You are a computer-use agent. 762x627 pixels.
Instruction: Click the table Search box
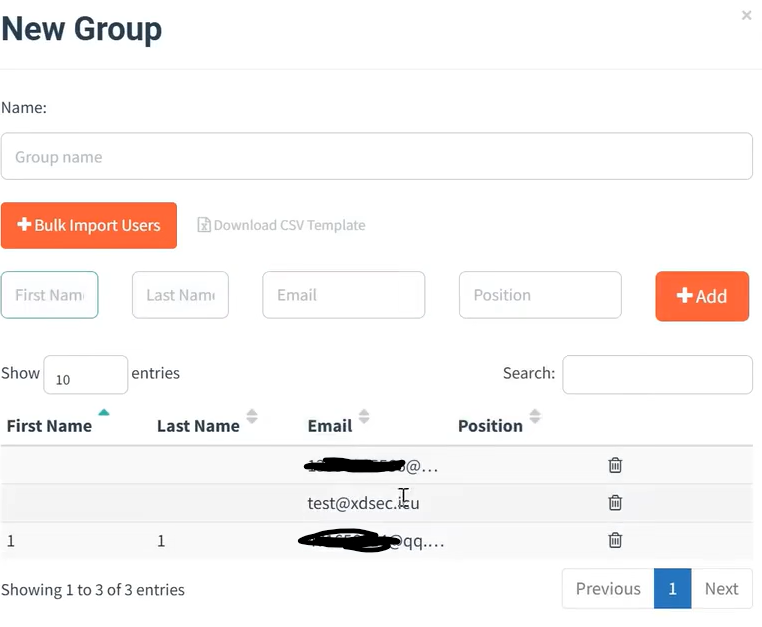pyautogui.click(x=657, y=375)
